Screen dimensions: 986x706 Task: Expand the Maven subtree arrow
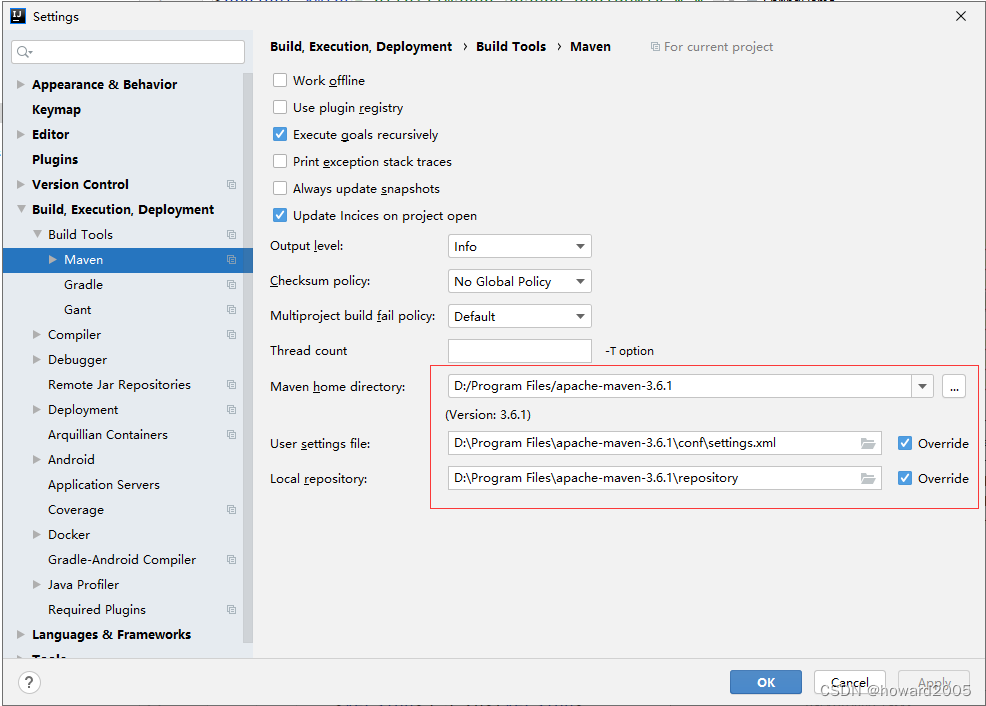coord(53,260)
